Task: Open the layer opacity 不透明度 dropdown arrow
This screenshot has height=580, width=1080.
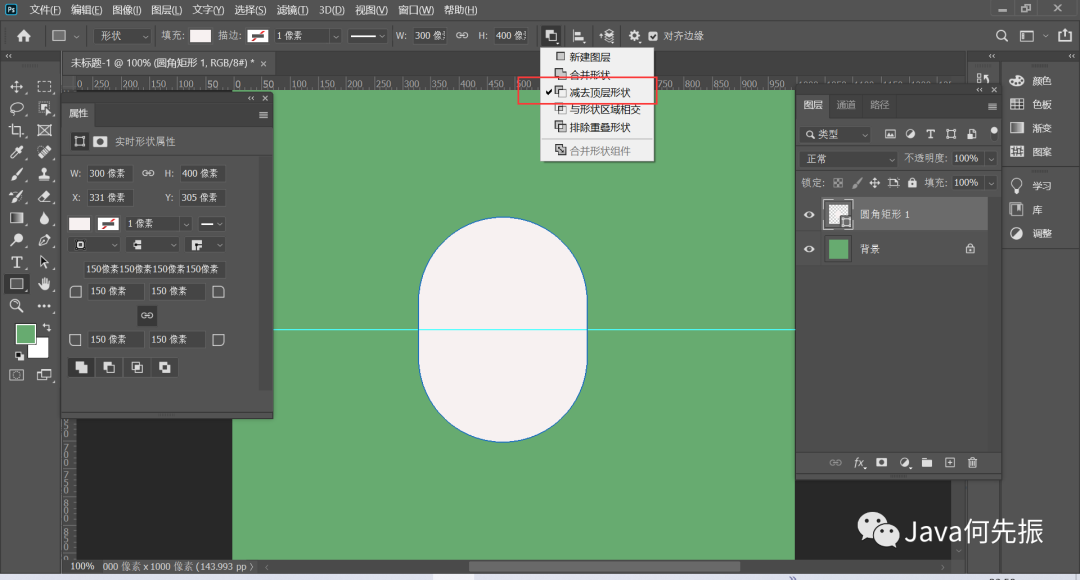Action: [x=991, y=159]
